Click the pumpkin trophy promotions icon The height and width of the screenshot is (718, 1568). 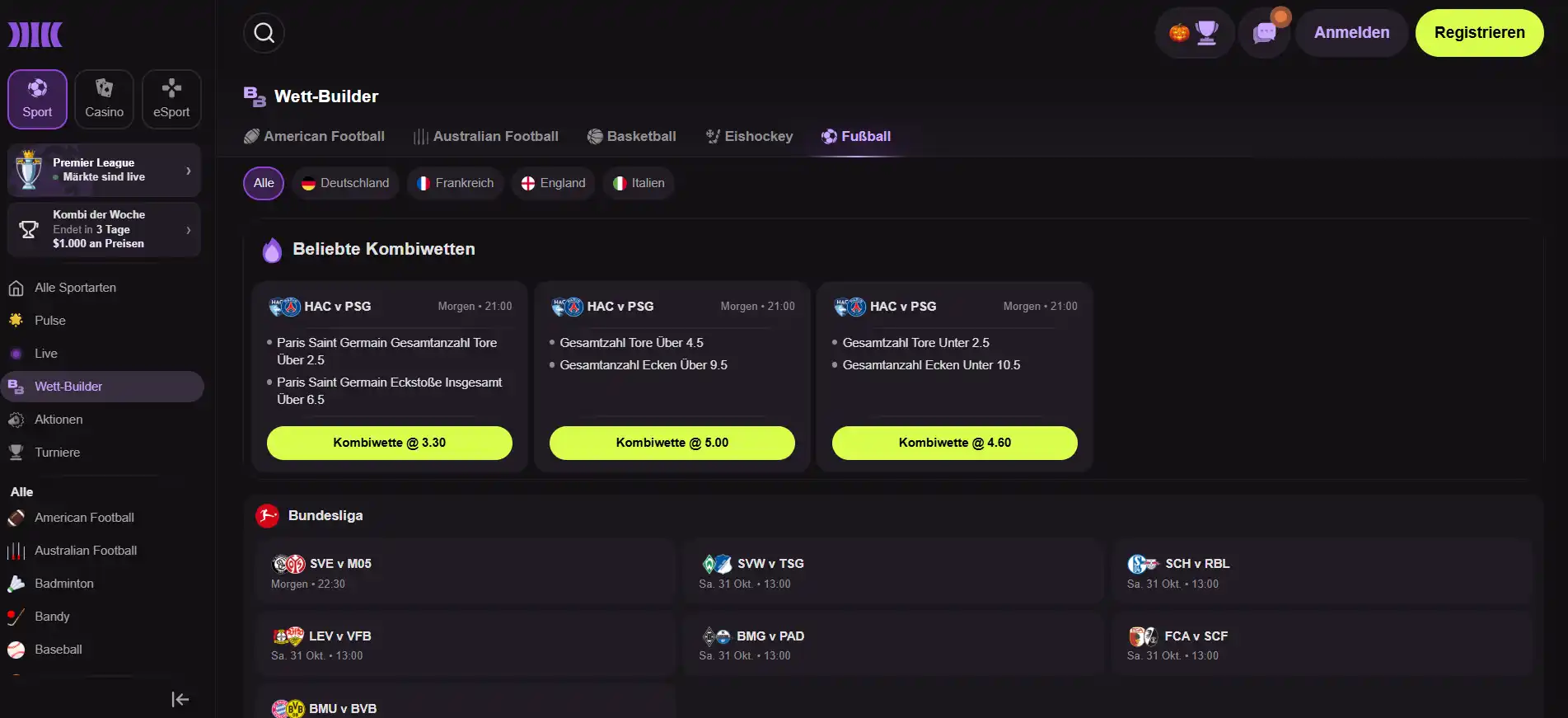(1194, 33)
